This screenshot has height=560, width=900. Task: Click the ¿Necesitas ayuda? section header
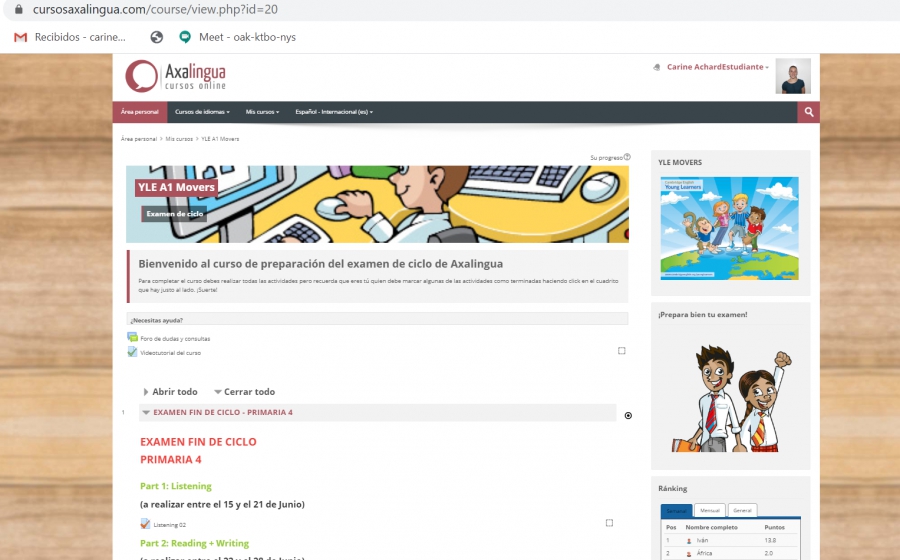pos(377,319)
